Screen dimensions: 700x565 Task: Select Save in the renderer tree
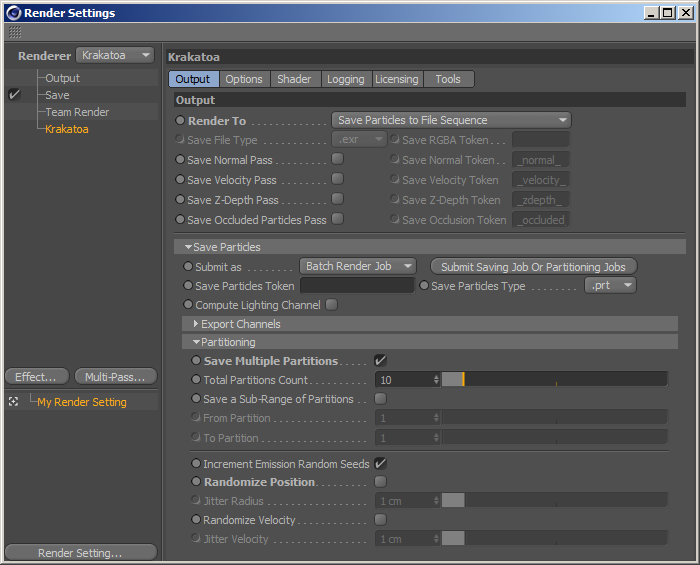click(x=57, y=95)
